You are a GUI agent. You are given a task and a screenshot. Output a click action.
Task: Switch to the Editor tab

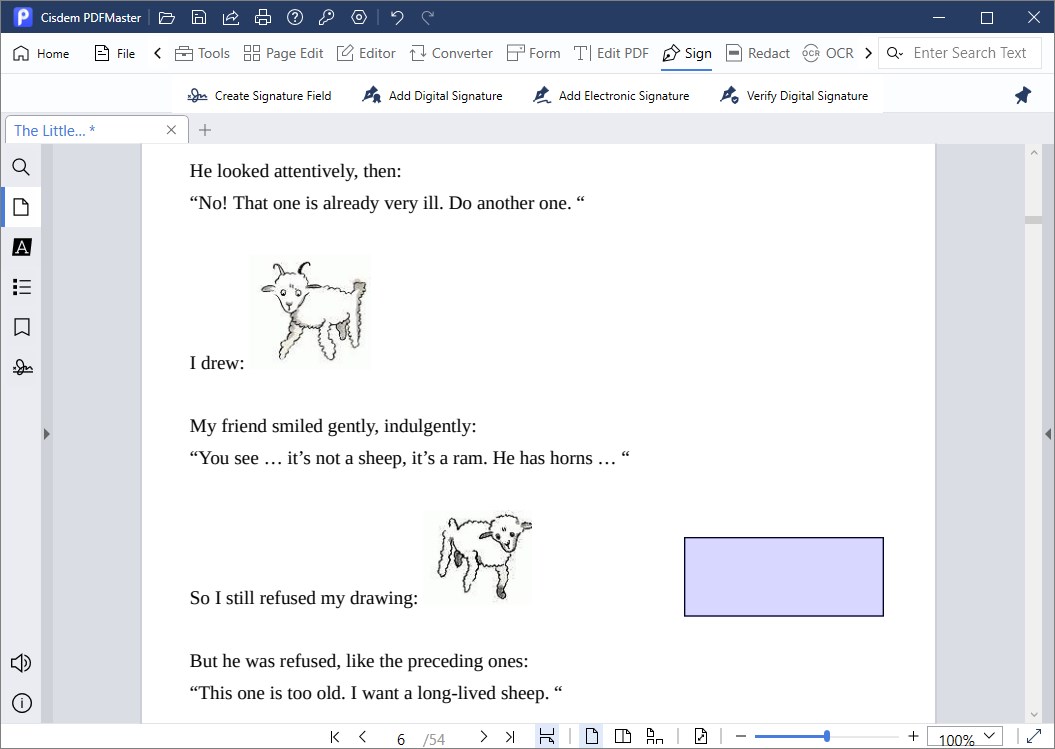click(366, 53)
